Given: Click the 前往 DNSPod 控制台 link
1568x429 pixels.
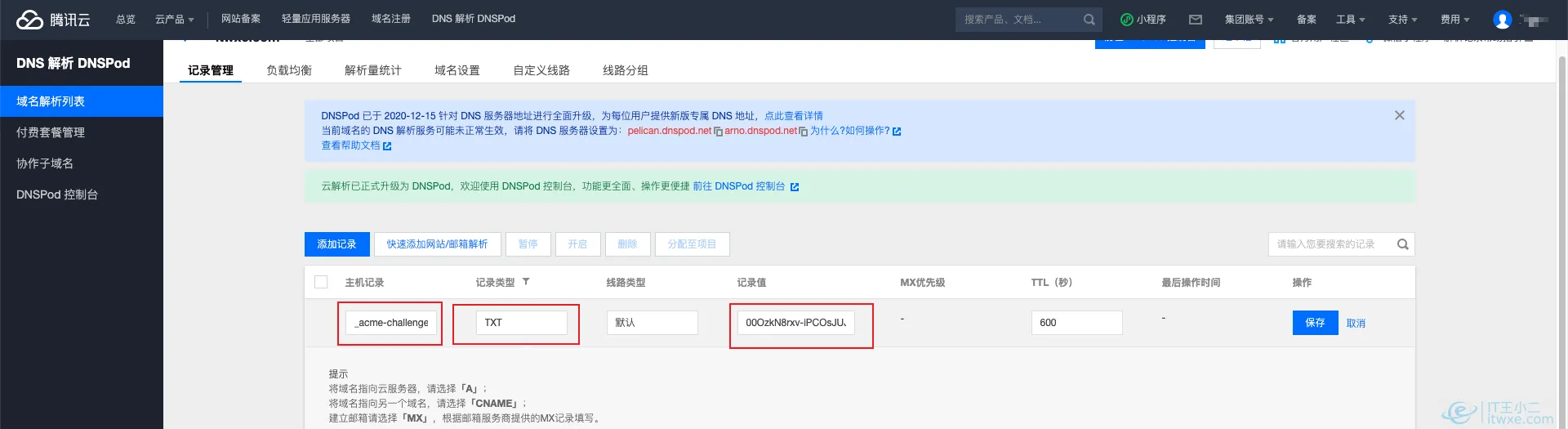Looking at the screenshot, I should pos(738,186).
